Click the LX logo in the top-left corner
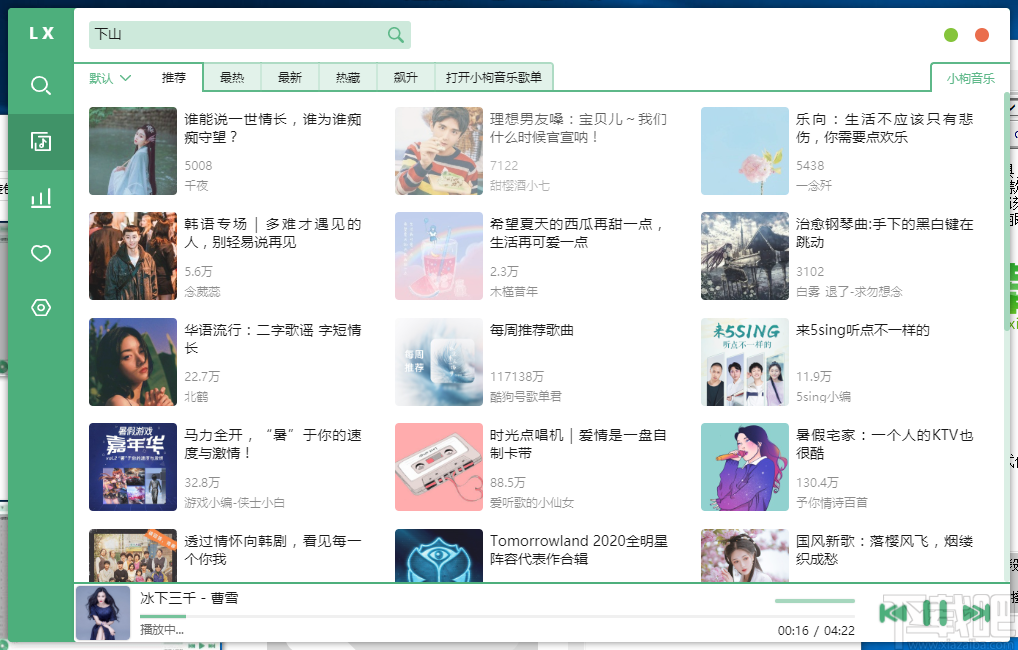The image size is (1018, 650). 40,32
